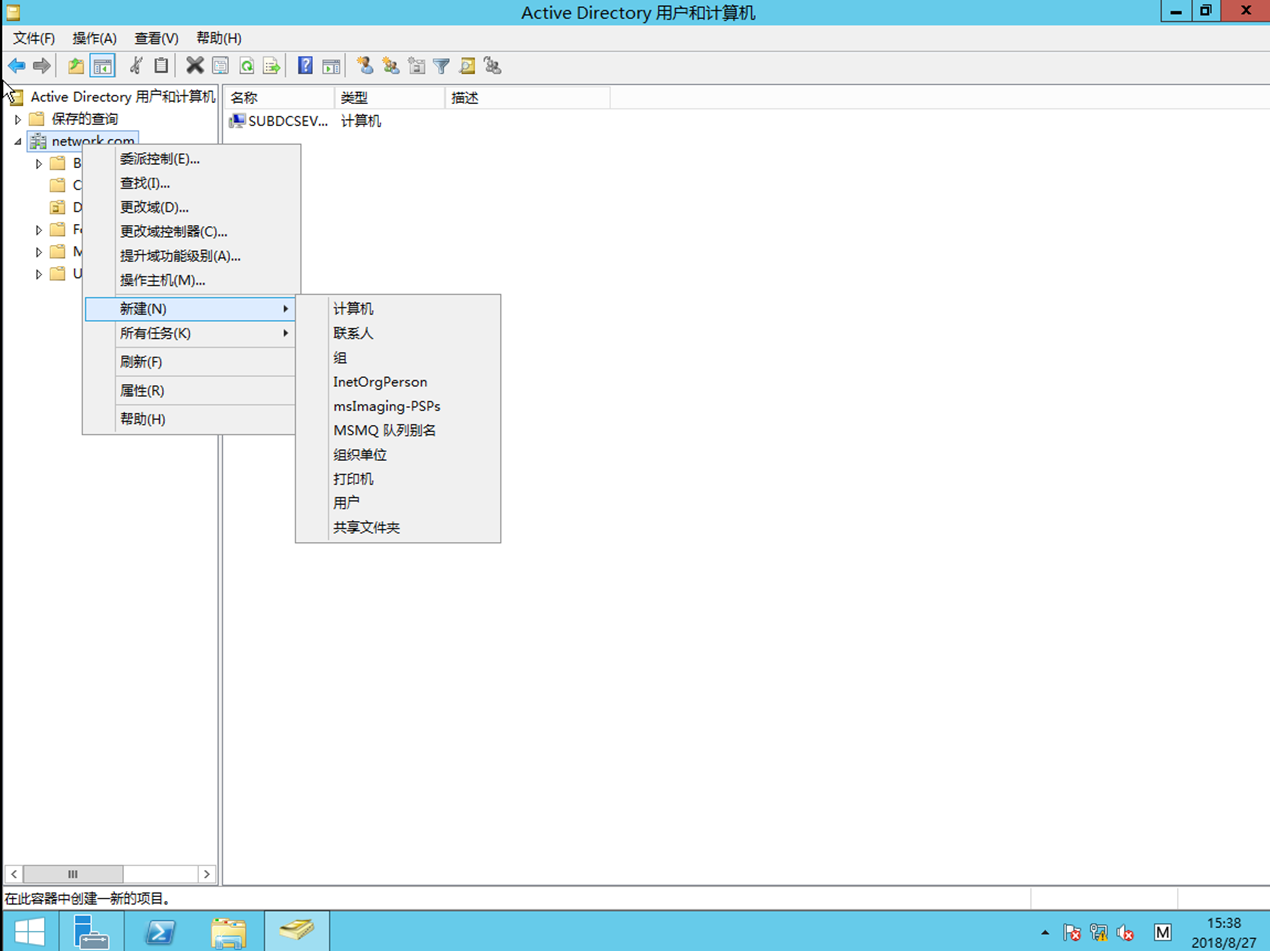Viewport: 1270px width, 951px height.
Task: Click the Create New Group toolbar icon
Action: (391, 66)
